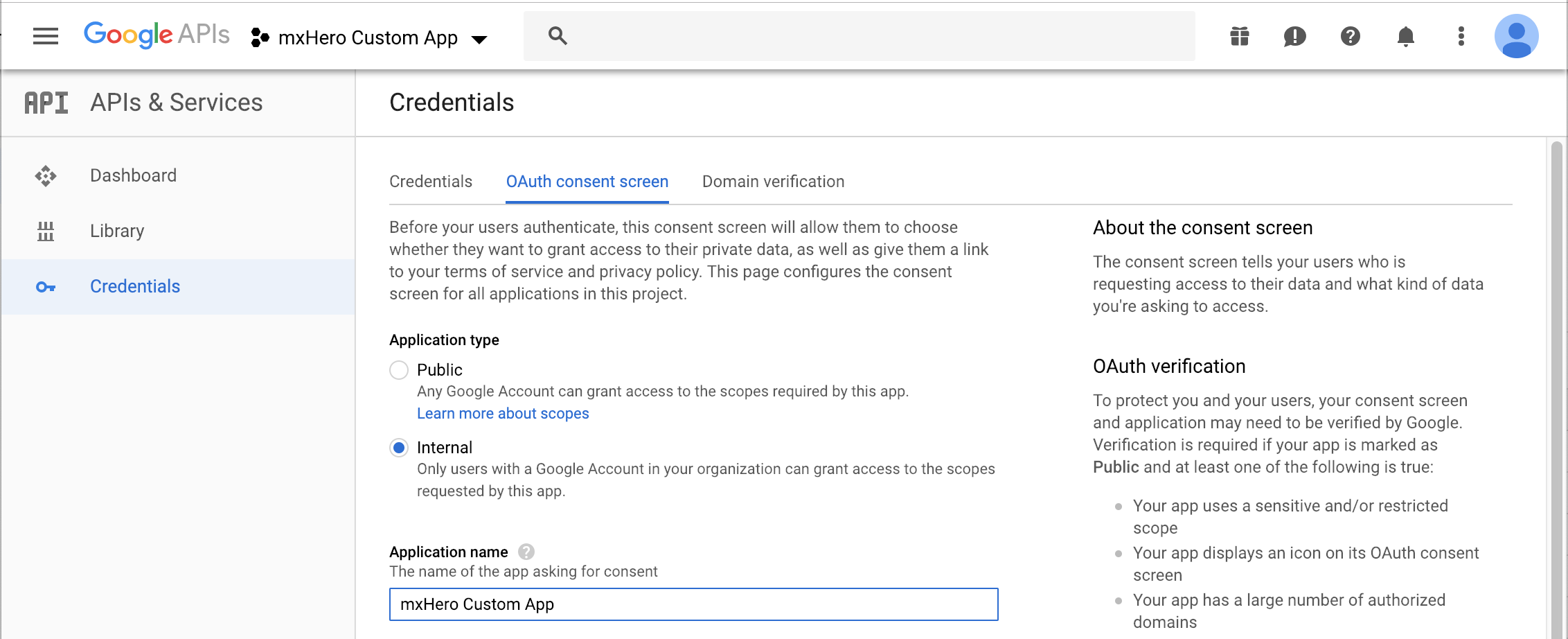Click the APIs & Services heading

[177, 103]
